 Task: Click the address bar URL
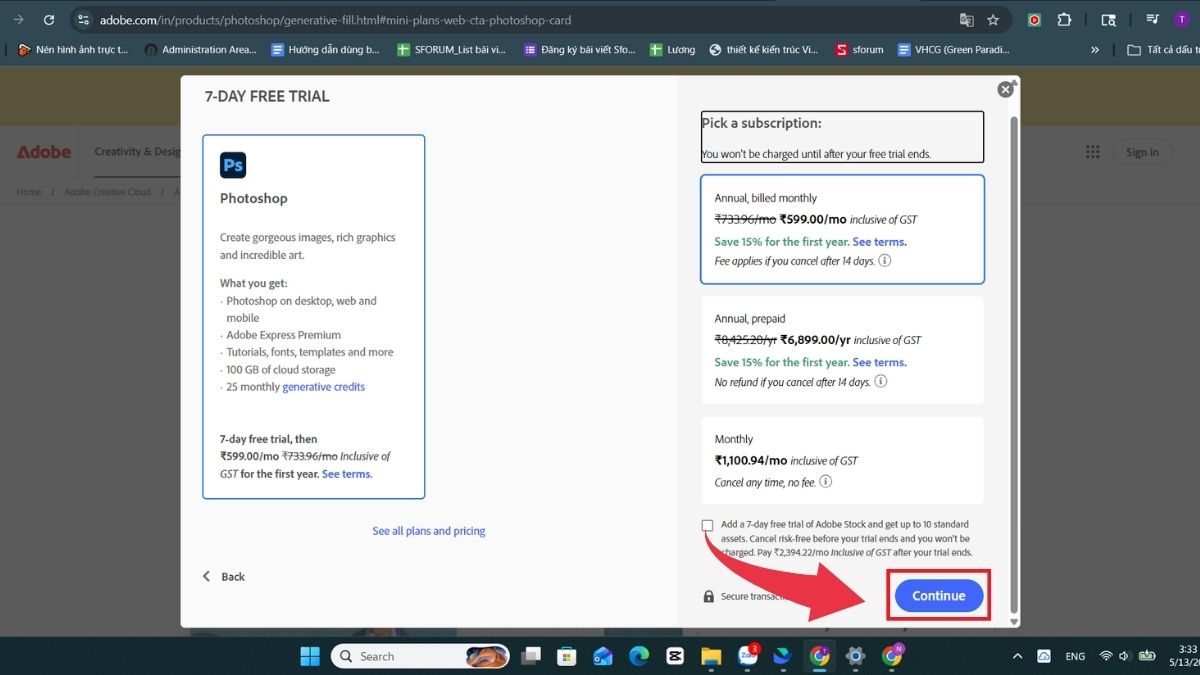[x=335, y=20]
